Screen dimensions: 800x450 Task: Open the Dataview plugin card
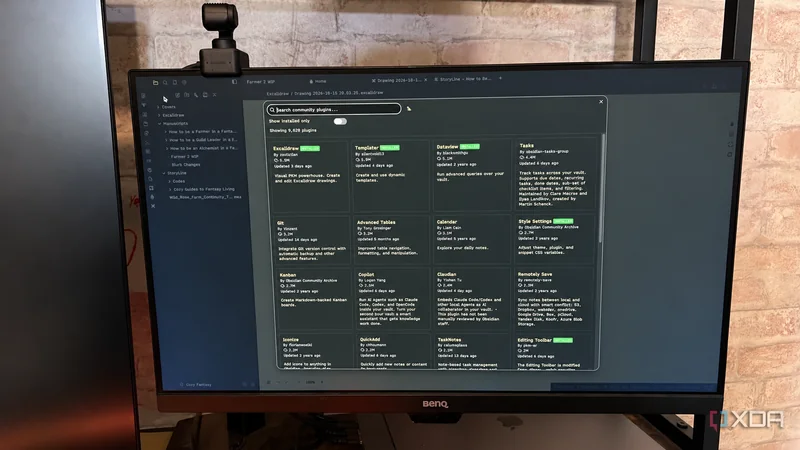click(x=471, y=174)
